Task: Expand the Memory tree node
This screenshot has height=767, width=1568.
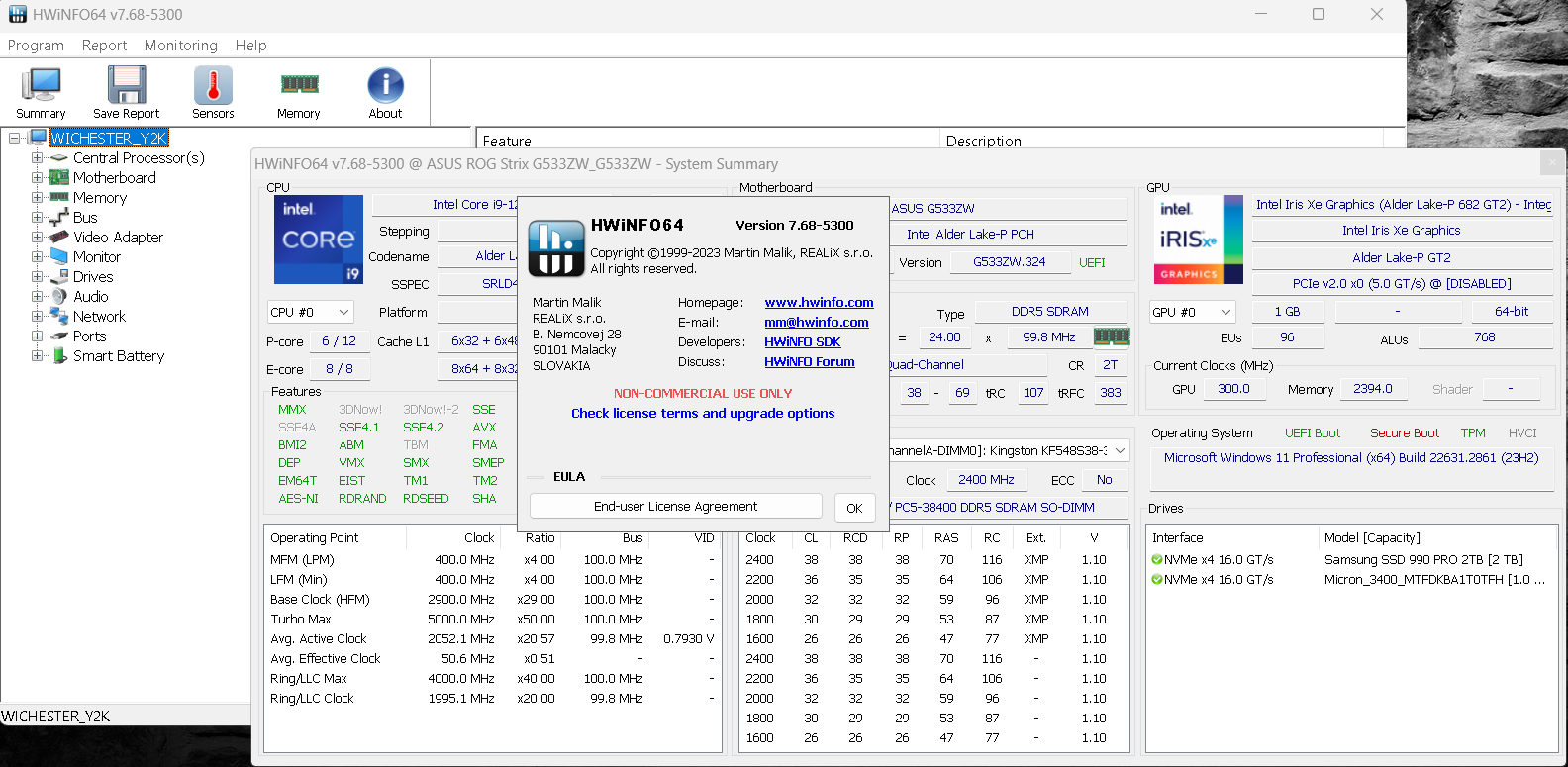Action: [37, 197]
